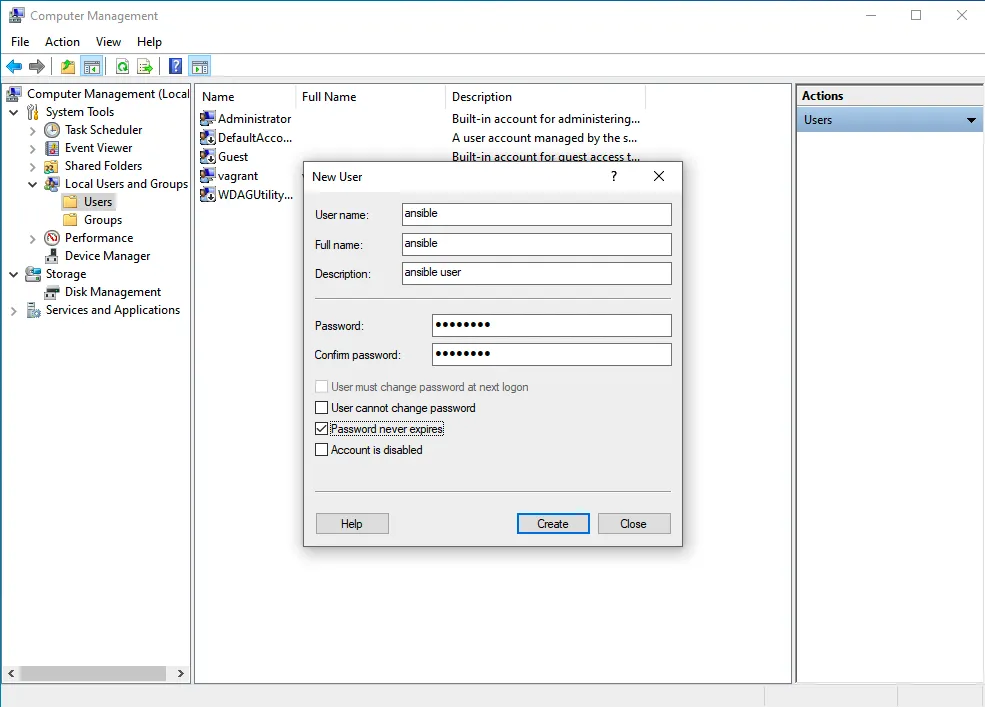Click the Refresh toolbar icon
This screenshot has width=985, height=707.
pyautogui.click(x=122, y=66)
